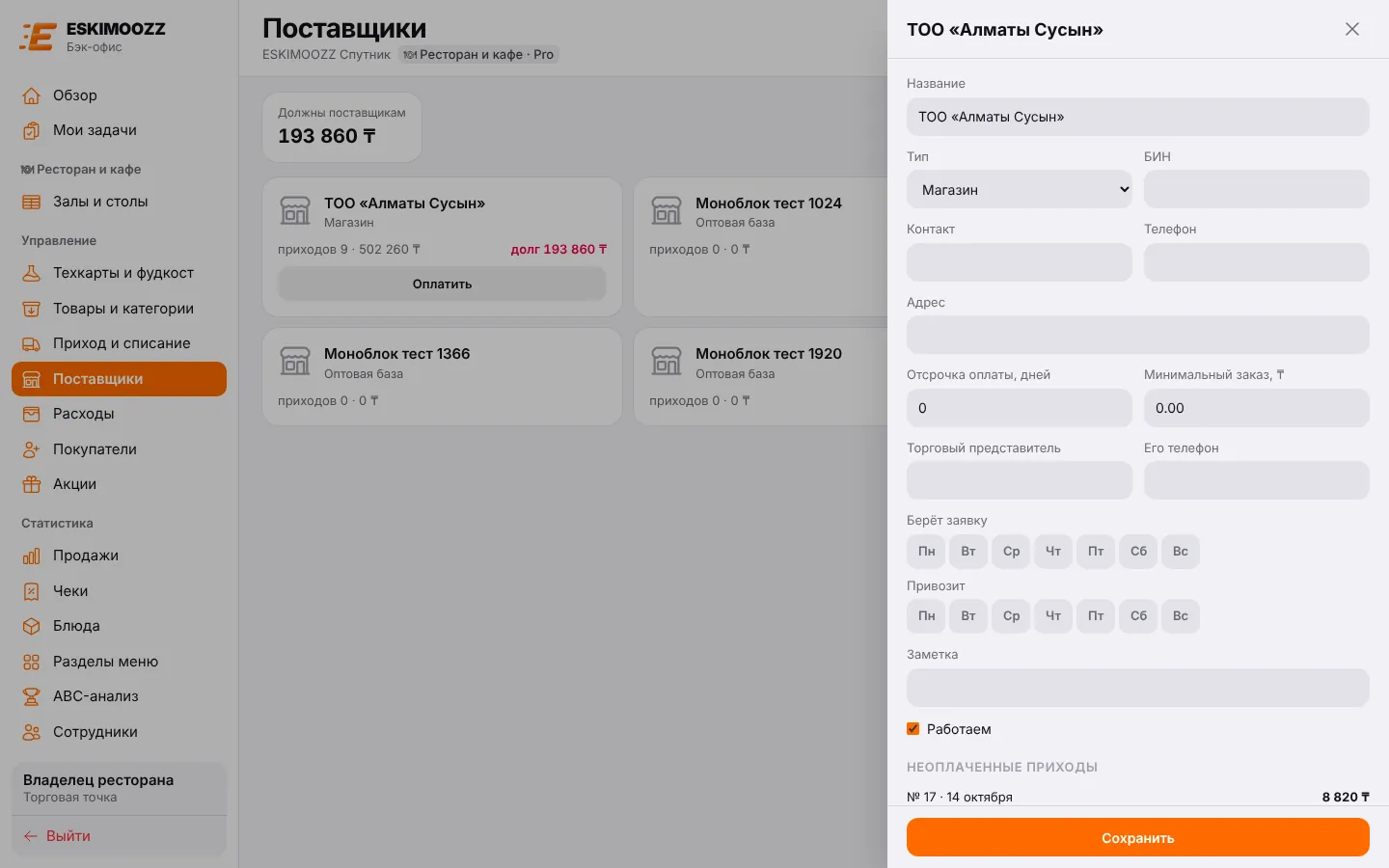Click the Покупатели person icon
1389x868 pixels.
click(32, 449)
